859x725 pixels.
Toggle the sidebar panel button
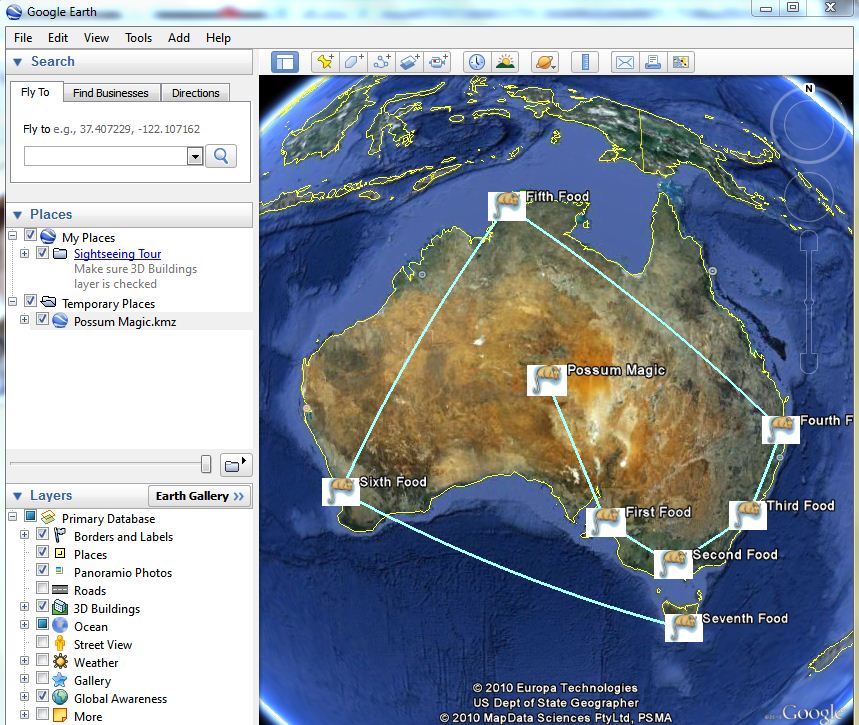[x=285, y=62]
